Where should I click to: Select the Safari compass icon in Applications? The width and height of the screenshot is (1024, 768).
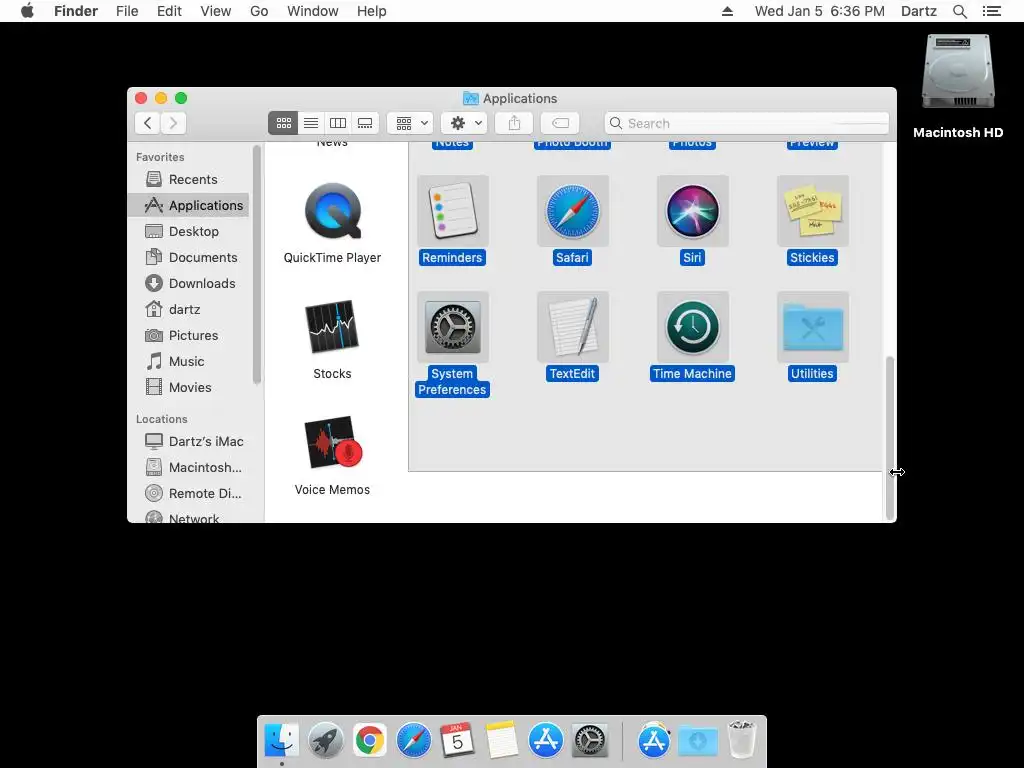click(573, 211)
